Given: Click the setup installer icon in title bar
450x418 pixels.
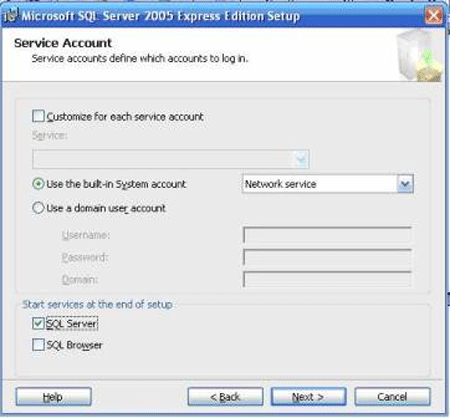Looking at the screenshot, I should [x=11, y=15].
